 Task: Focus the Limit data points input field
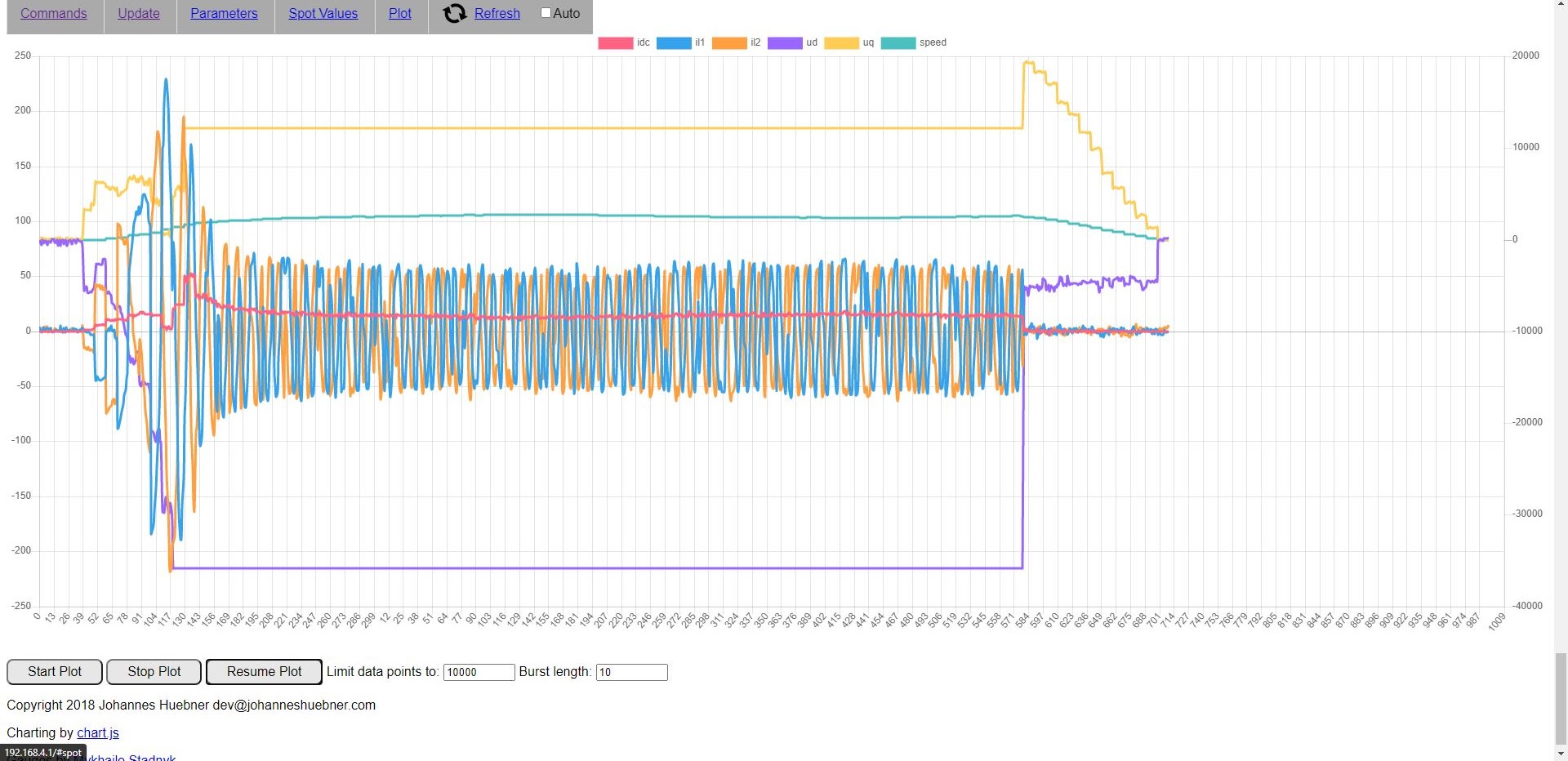click(x=479, y=673)
